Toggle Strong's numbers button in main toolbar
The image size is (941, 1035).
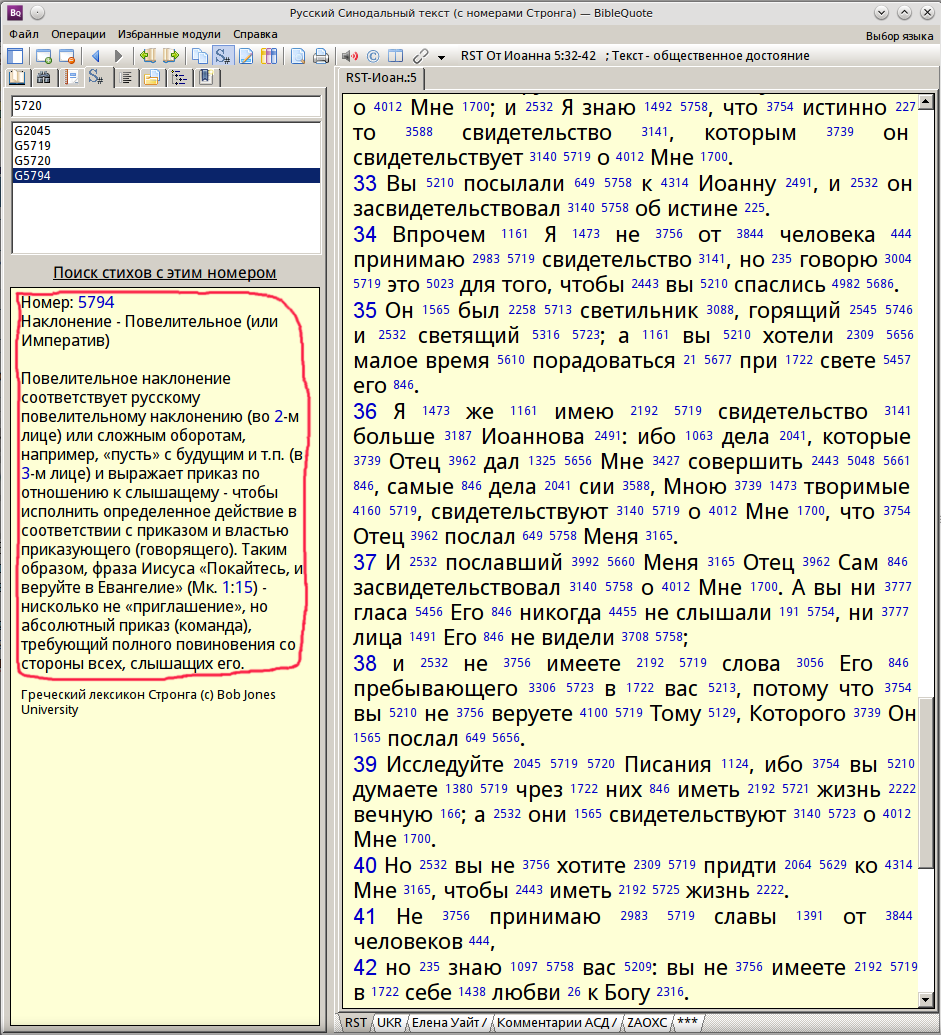pos(222,56)
